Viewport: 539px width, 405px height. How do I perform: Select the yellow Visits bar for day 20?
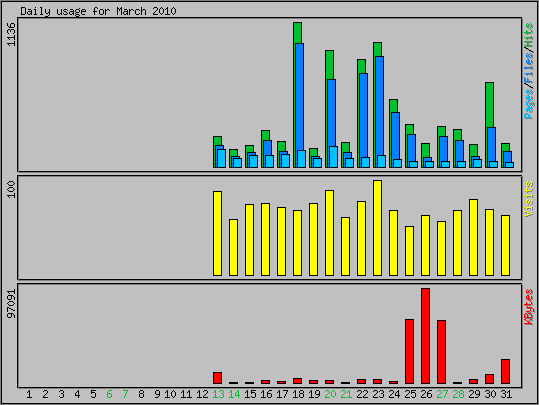click(329, 233)
